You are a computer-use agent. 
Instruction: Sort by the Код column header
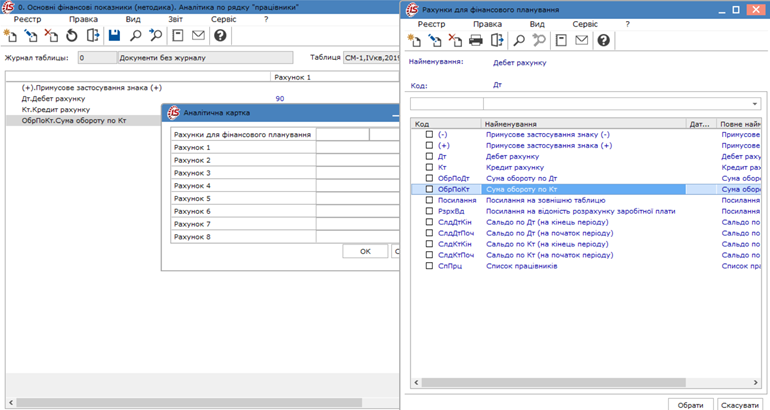click(446, 124)
